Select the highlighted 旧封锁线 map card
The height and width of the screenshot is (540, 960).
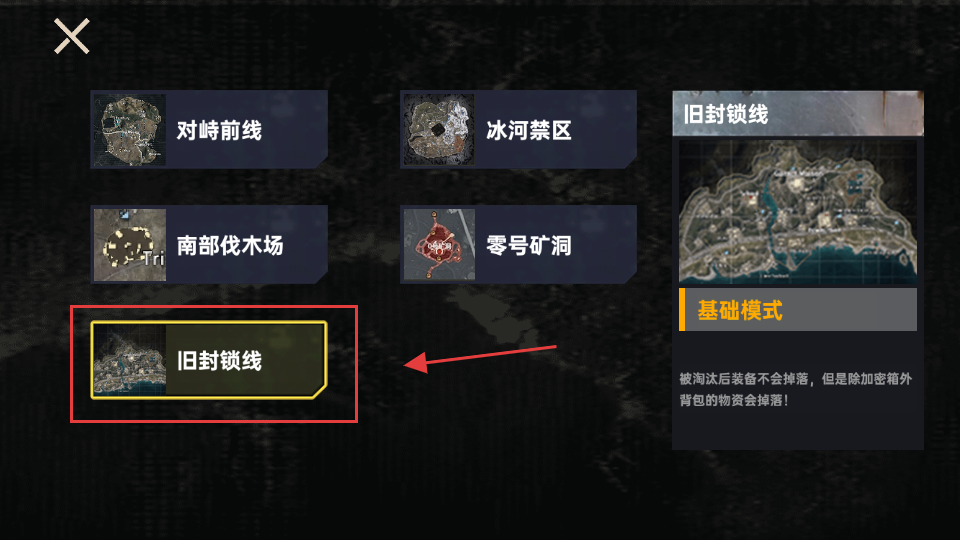tap(209, 360)
